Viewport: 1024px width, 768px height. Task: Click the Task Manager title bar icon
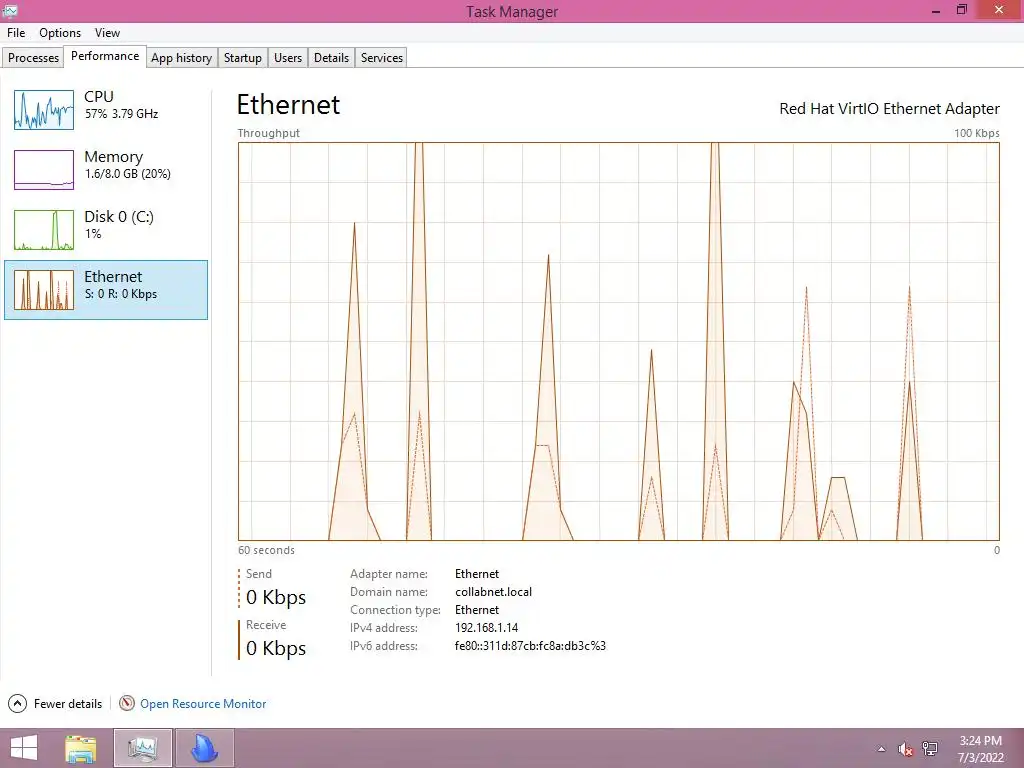tap(10, 11)
